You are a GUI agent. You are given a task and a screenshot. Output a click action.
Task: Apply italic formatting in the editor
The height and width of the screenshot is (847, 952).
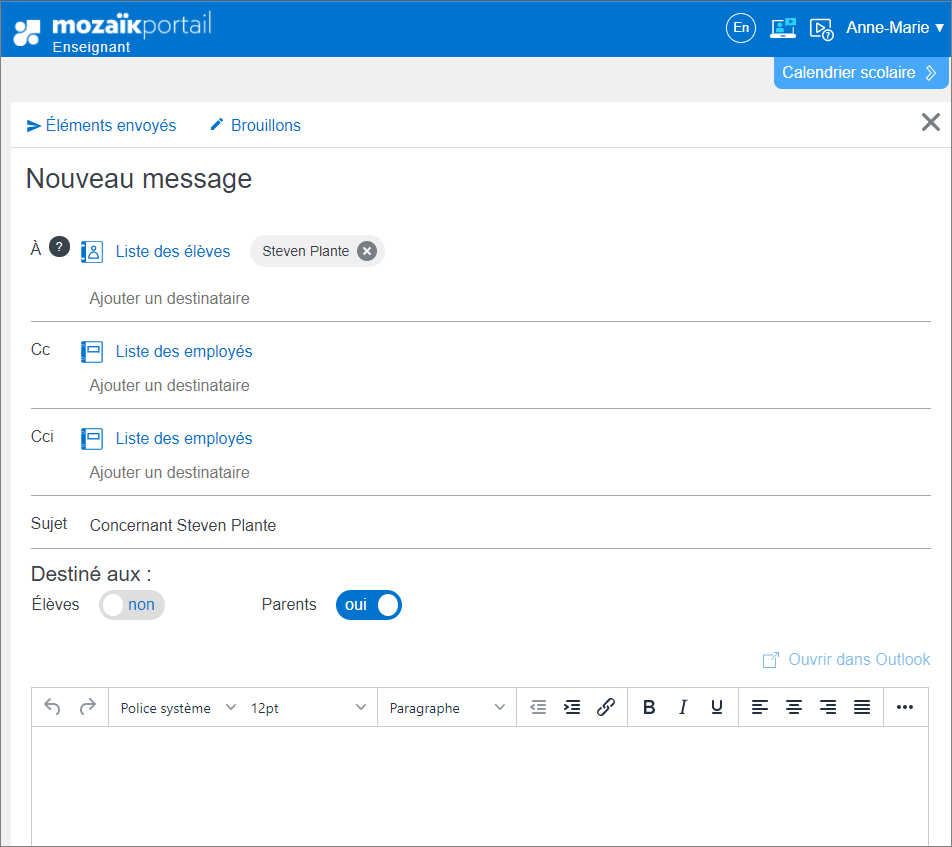tap(683, 707)
